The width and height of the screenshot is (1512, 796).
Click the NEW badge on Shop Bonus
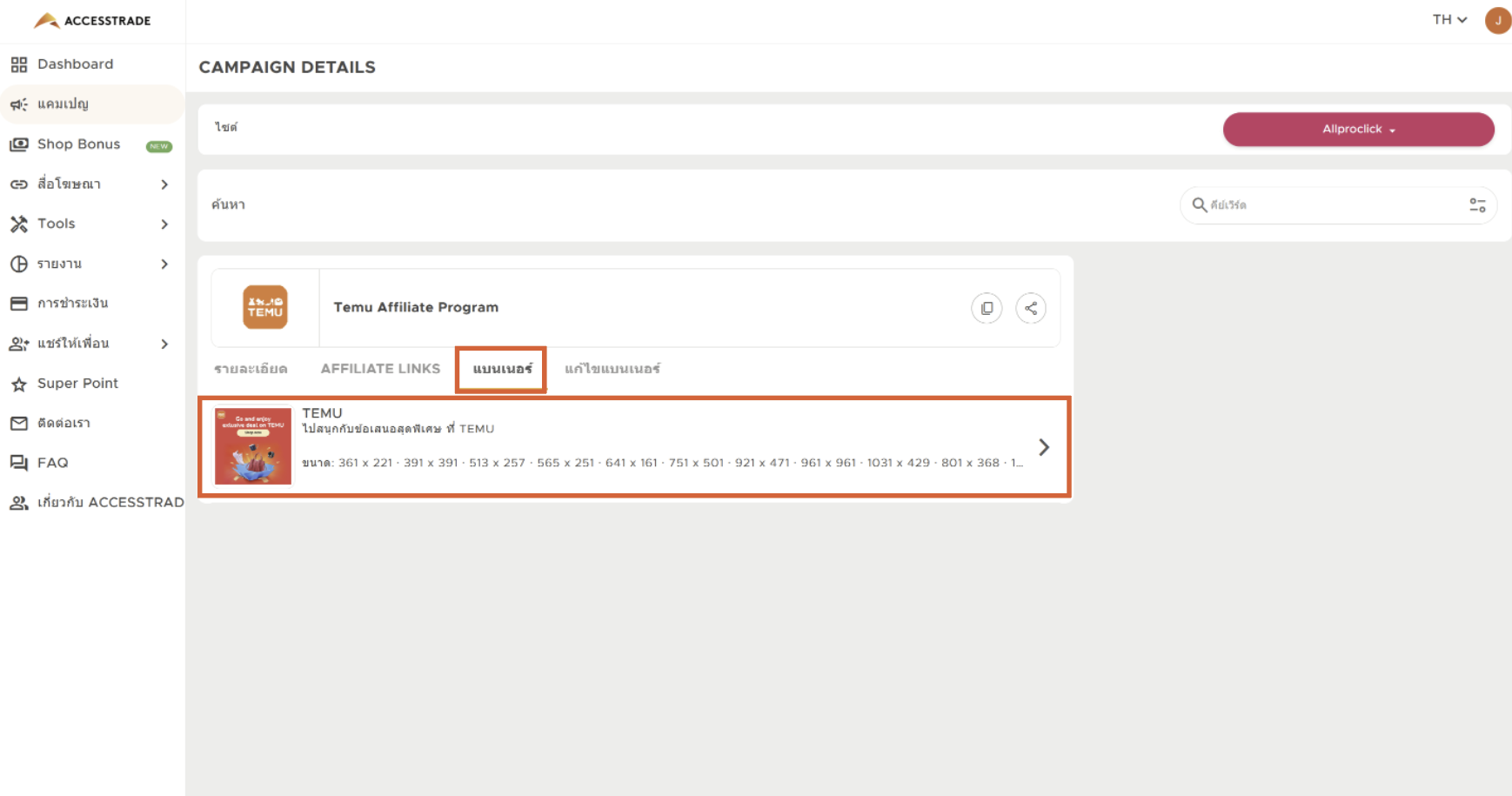coord(159,146)
